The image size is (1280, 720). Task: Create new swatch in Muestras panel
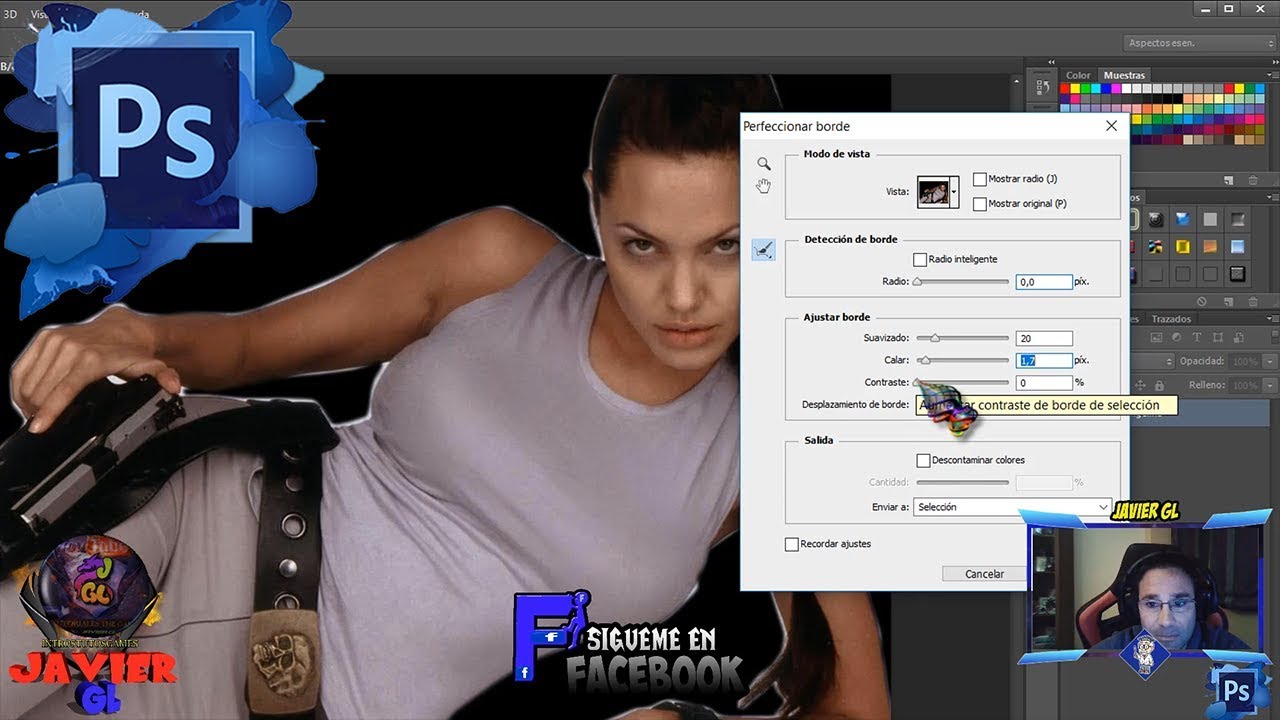[1229, 180]
